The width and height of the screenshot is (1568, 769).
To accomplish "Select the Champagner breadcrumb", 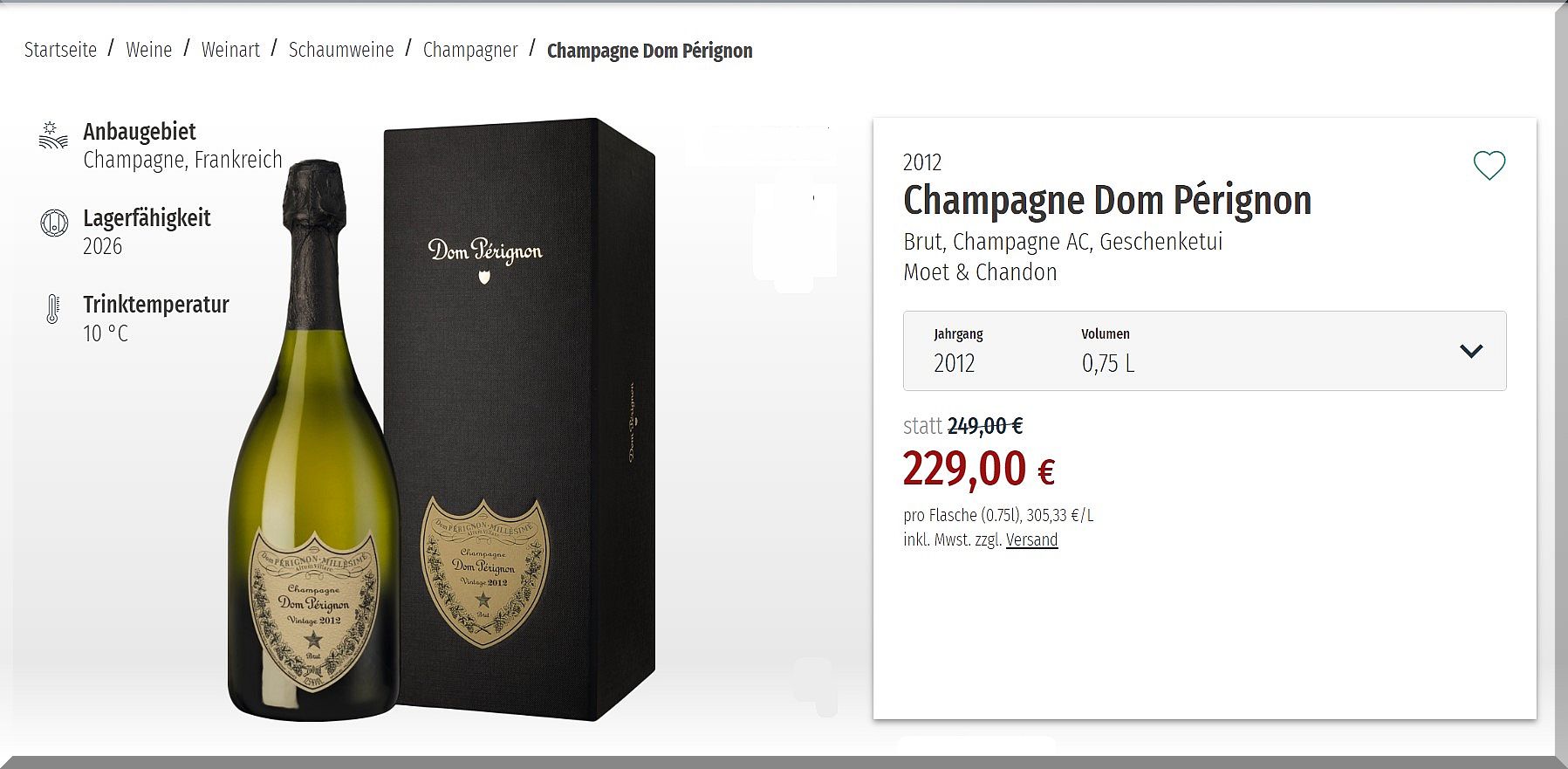I will [x=470, y=50].
